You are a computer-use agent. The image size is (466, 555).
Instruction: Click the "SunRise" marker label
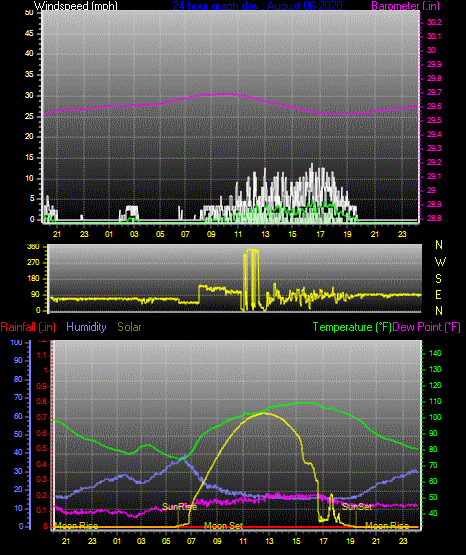point(179,507)
